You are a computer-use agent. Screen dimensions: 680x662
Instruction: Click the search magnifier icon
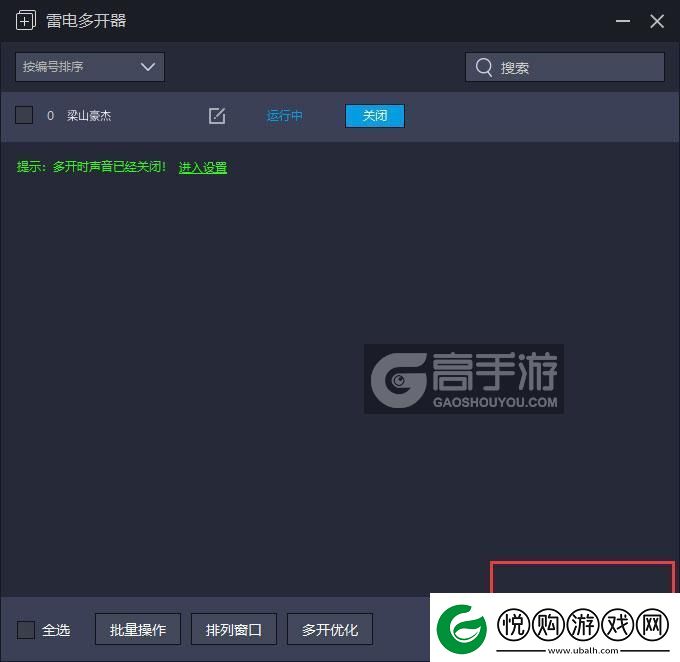tap(484, 67)
